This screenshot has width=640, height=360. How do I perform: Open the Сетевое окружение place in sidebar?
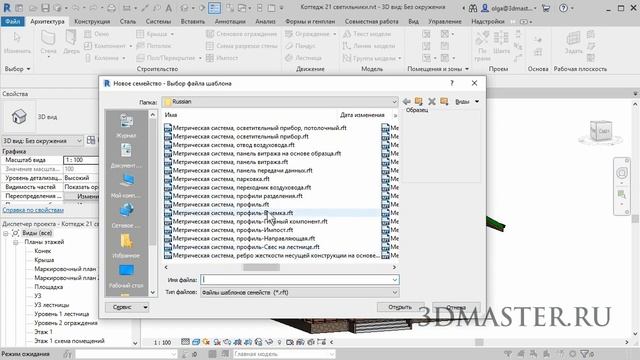tap(126, 216)
